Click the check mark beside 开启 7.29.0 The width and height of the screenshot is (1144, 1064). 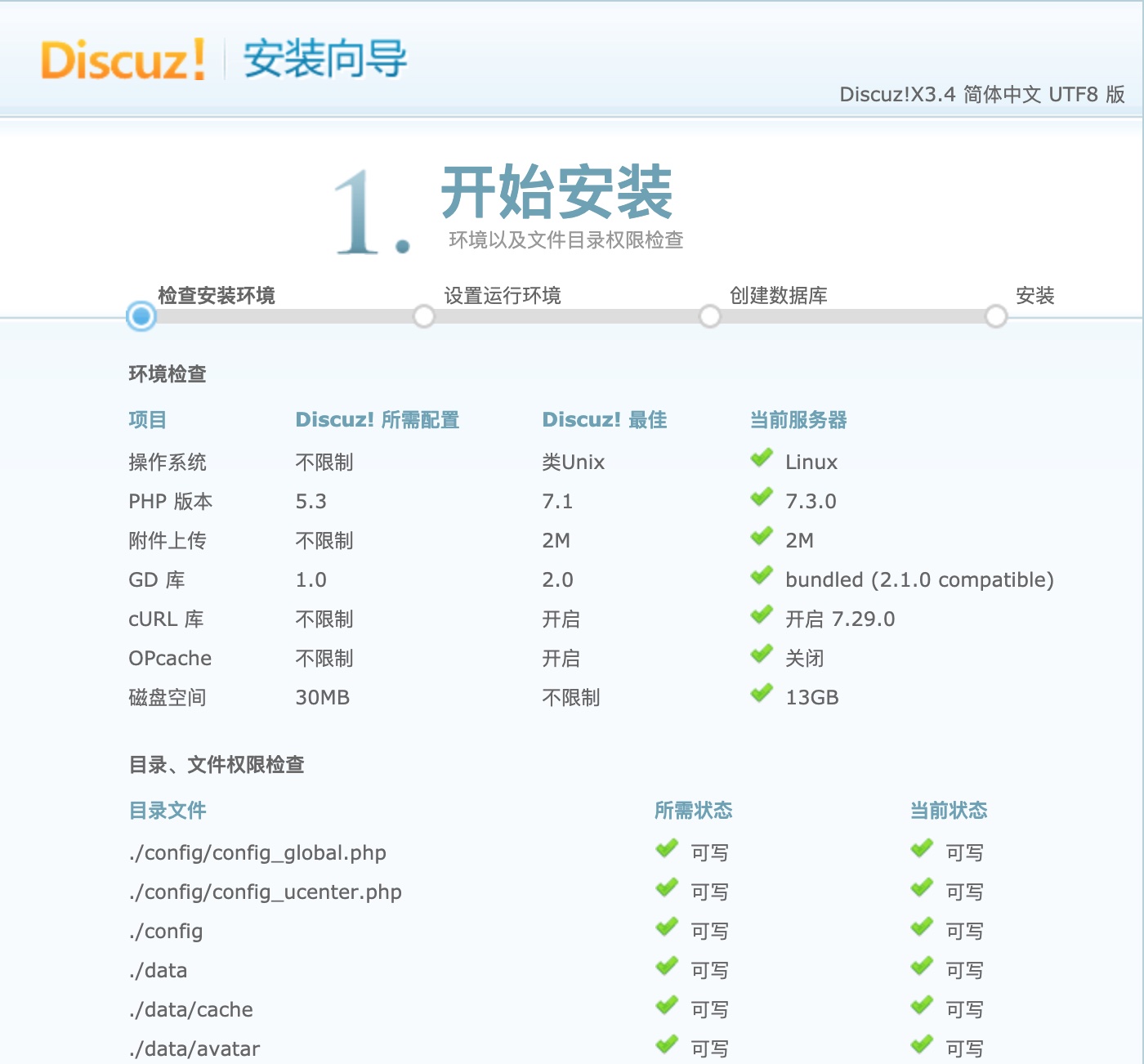(x=762, y=615)
